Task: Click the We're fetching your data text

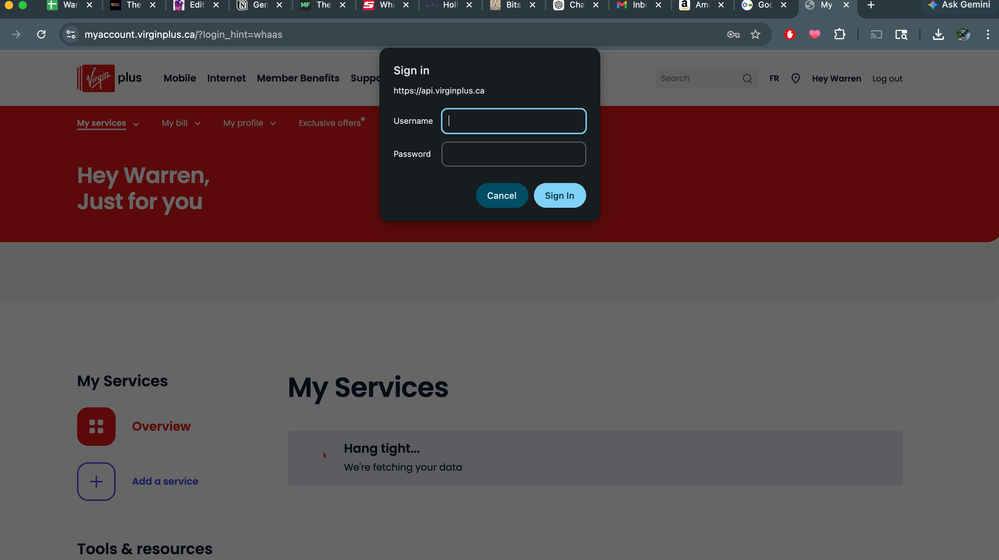Action: (403, 467)
